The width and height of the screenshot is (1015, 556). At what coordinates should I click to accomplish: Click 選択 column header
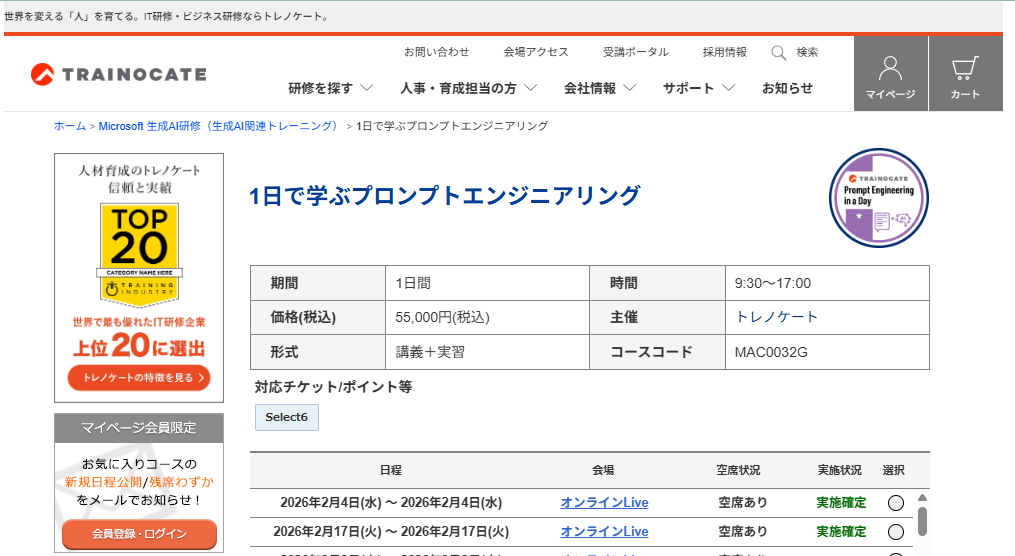[x=893, y=471]
